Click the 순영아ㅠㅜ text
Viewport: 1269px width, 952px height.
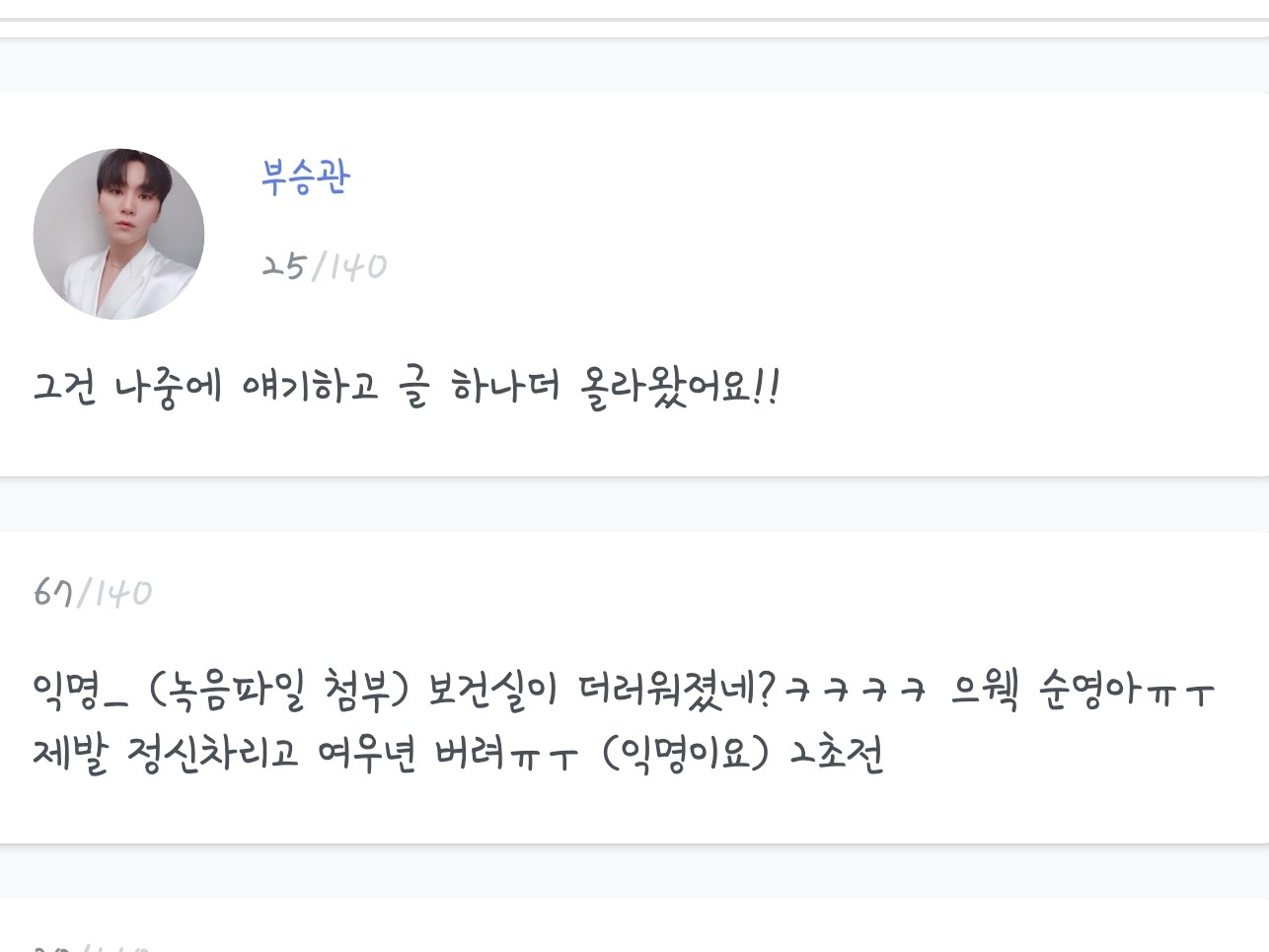1126,690
